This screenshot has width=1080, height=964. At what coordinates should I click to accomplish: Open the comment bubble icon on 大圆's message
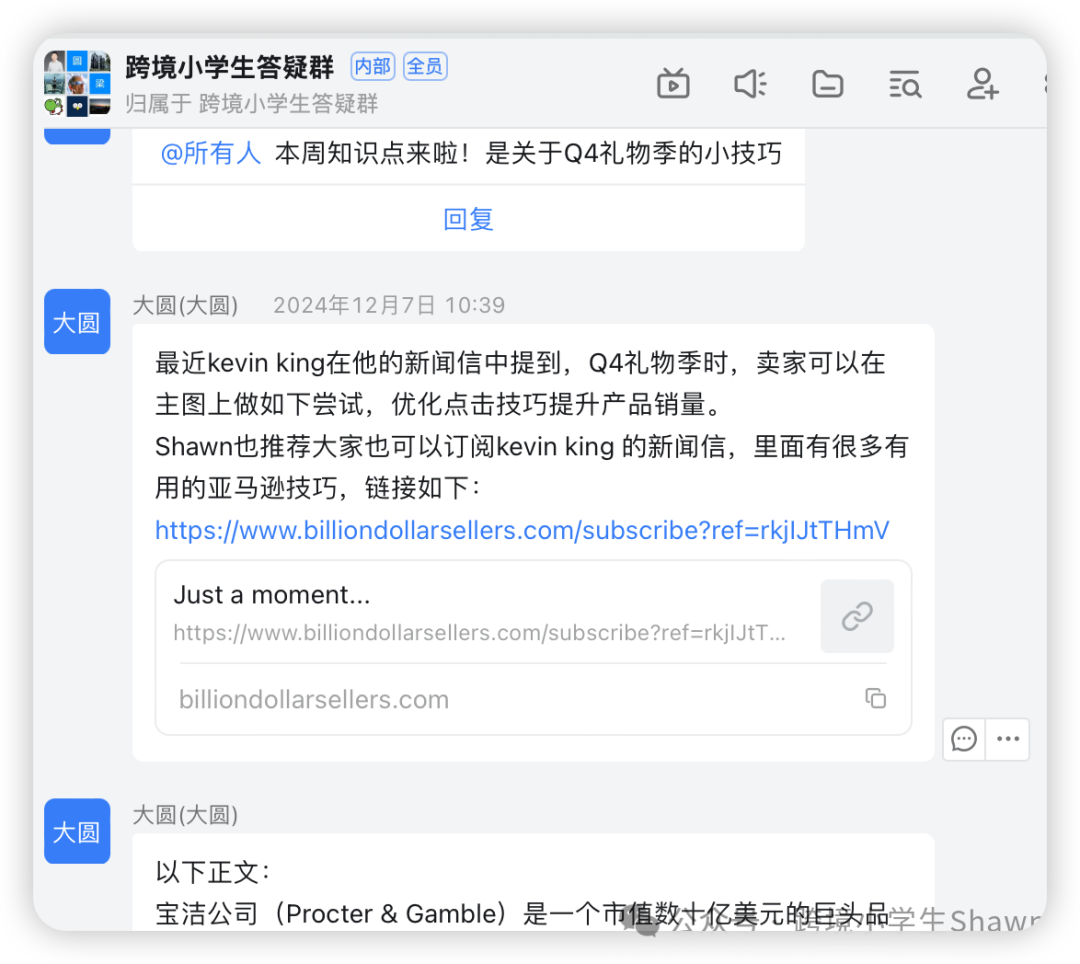coord(963,739)
